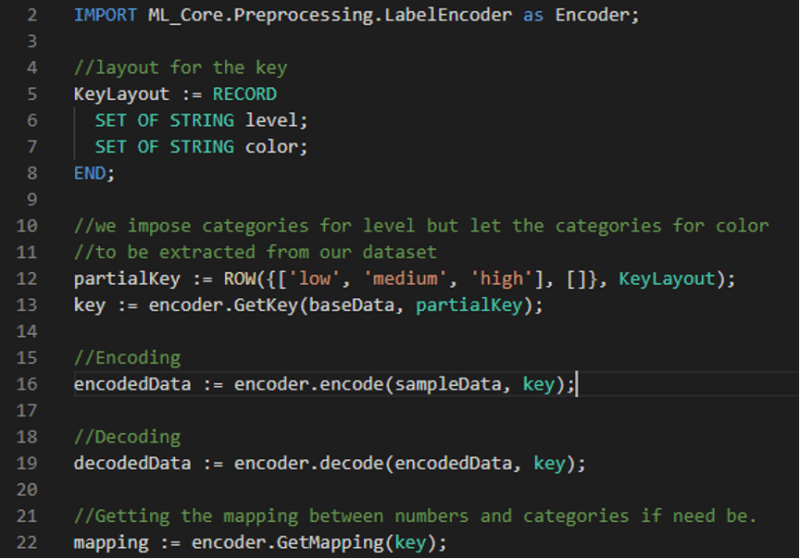800x559 pixels.
Task: Click the RECORD keyword
Action: click(x=244, y=94)
